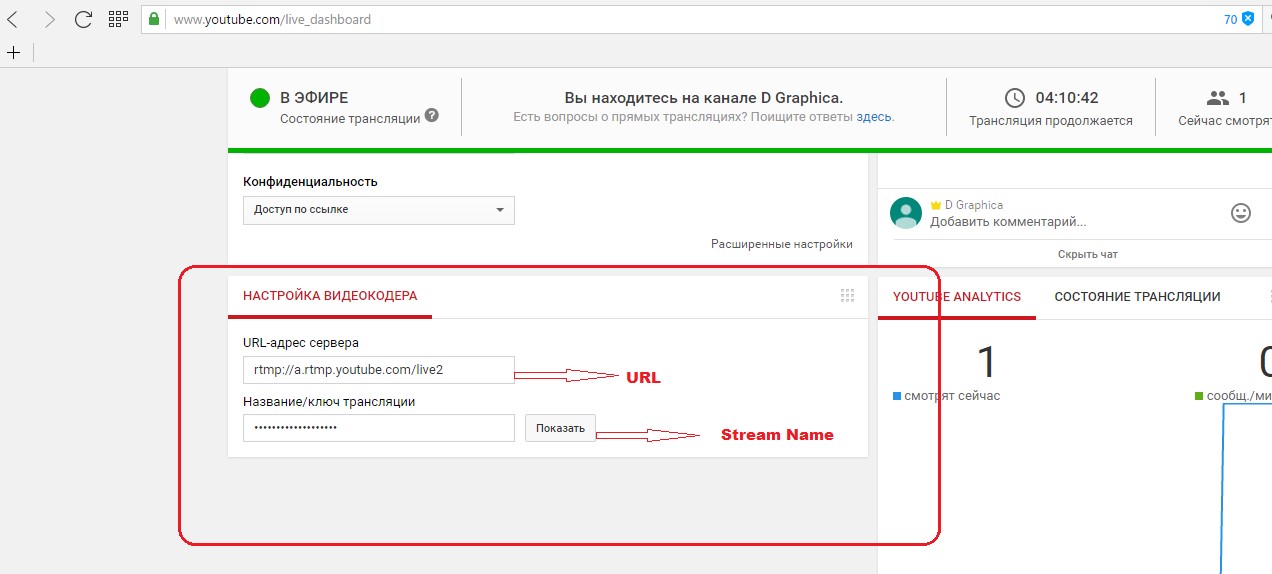Screen dimensions: 1272x574
Task: Click the Сейчас смотрят viewer count label
Action: coord(1224,121)
